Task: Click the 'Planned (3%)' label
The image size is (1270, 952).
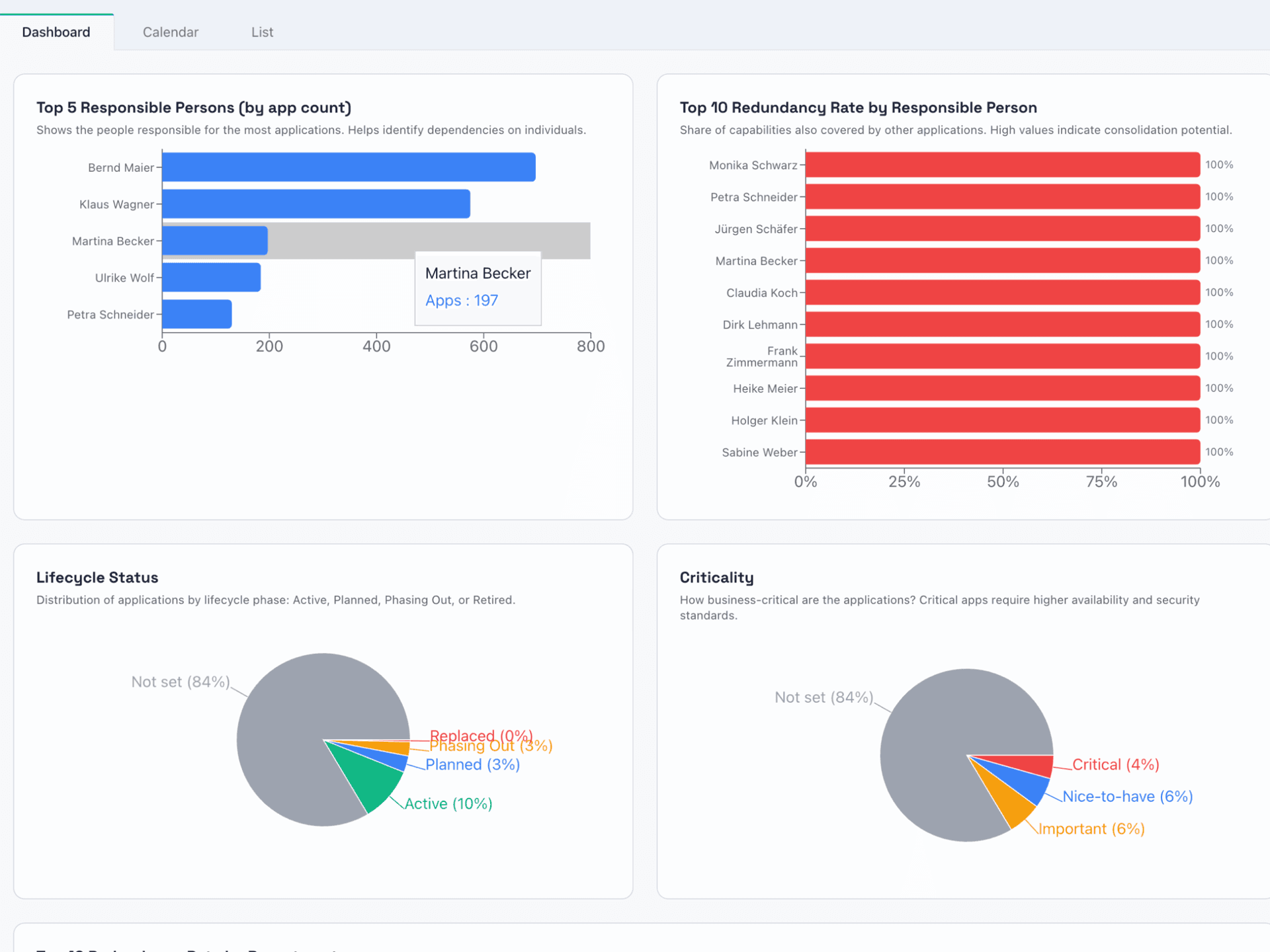Action: (472, 765)
